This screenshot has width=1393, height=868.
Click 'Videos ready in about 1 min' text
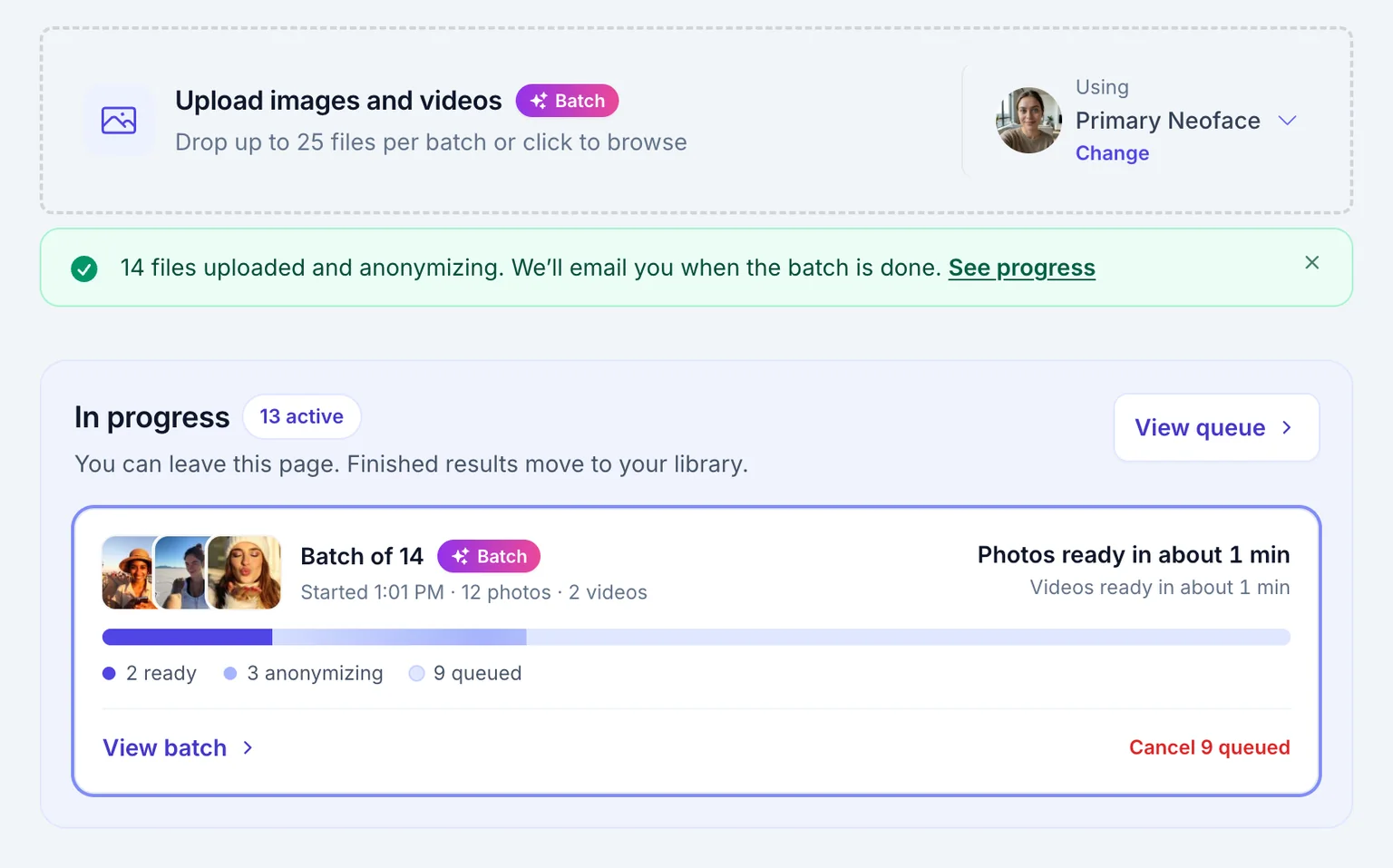coord(1160,588)
